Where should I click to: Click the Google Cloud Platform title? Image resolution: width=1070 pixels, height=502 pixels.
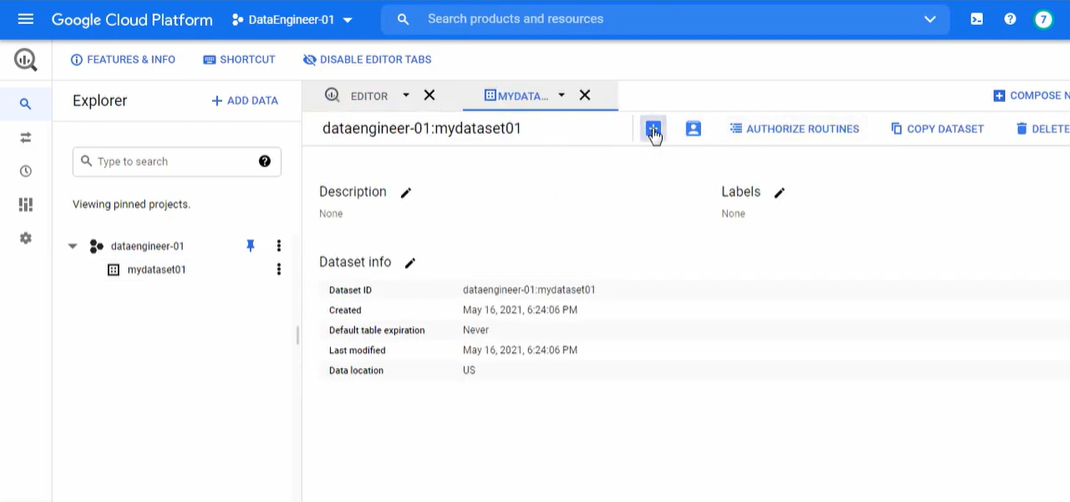[x=132, y=20]
